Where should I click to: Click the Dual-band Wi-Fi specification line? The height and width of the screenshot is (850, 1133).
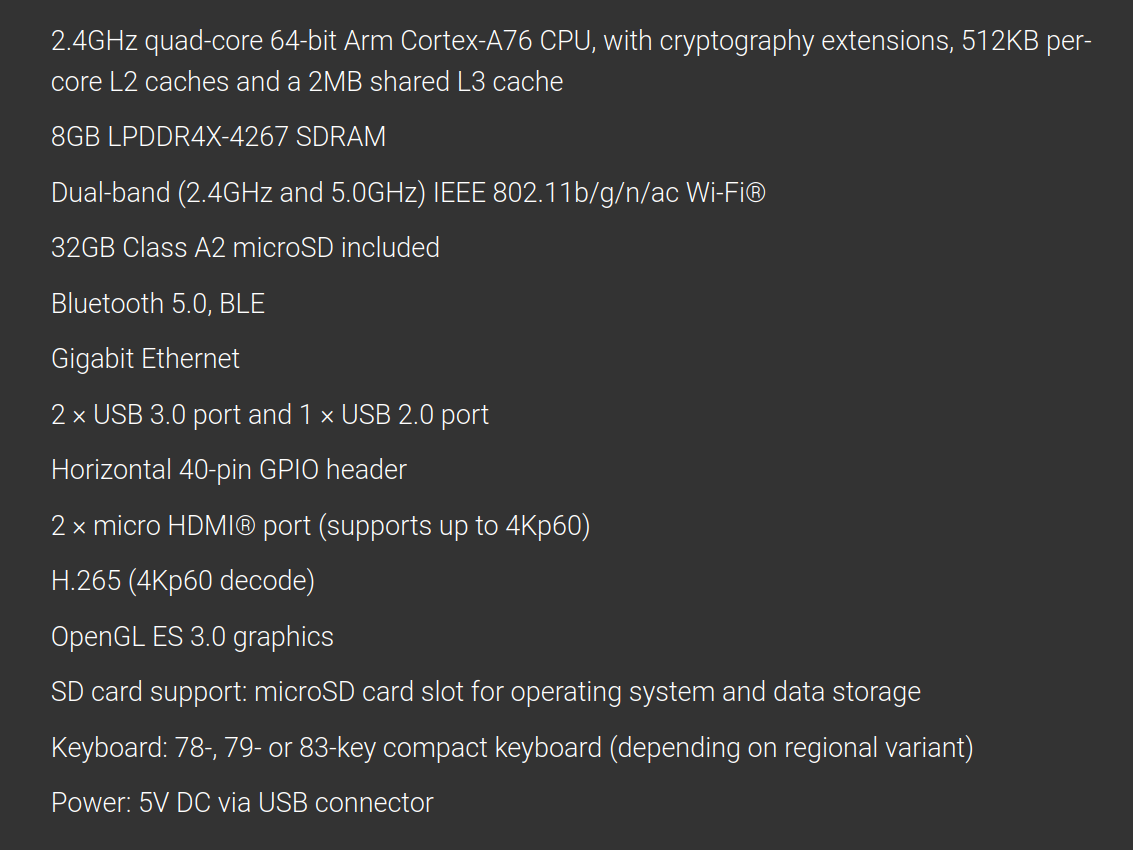point(408,192)
